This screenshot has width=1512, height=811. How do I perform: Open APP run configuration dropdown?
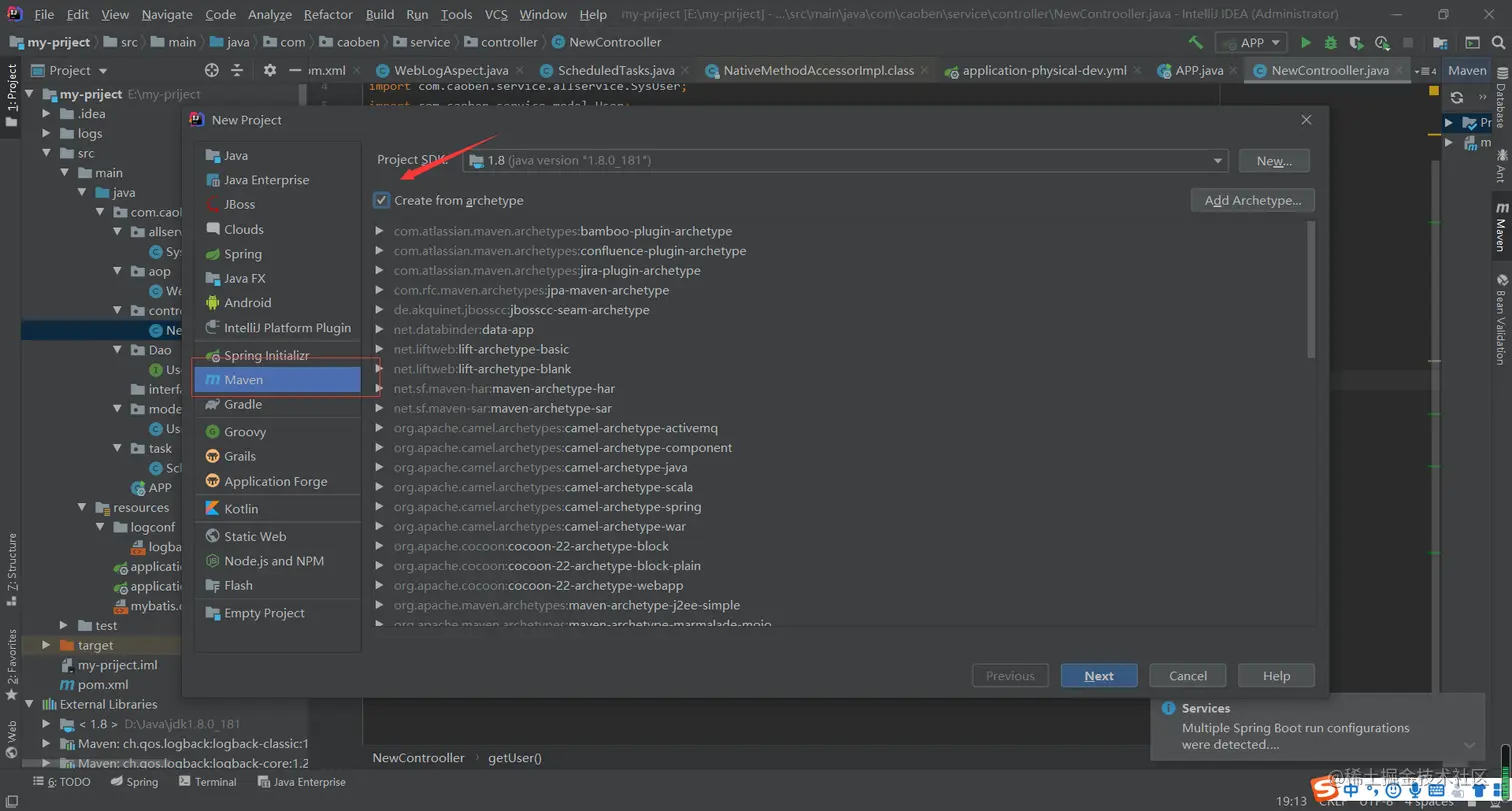point(1251,43)
